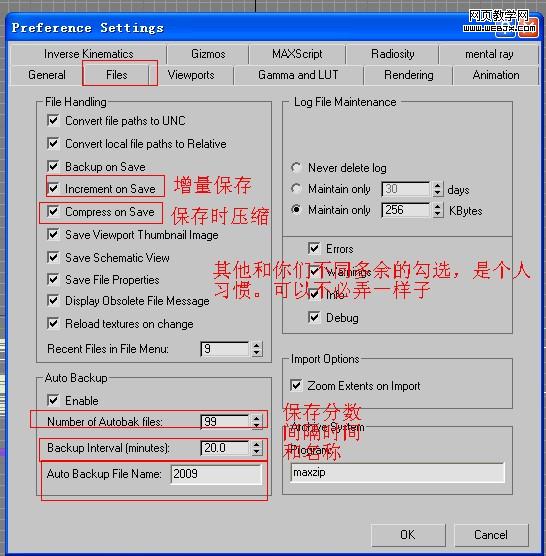Switch to Inverse Kinematics tab

pos(89,54)
